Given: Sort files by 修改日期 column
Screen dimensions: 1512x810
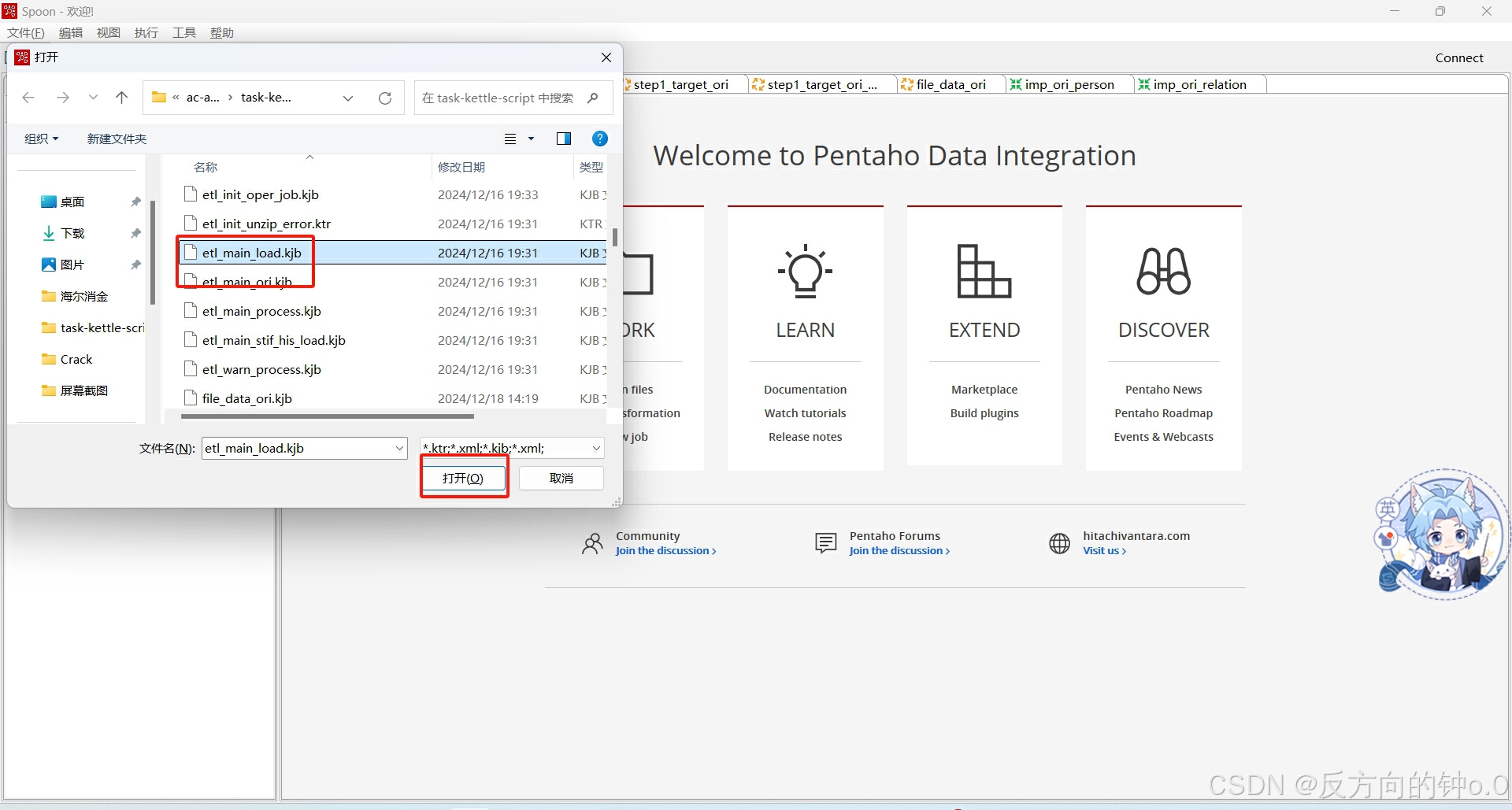Looking at the screenshot, I should [x=461, y=167].
